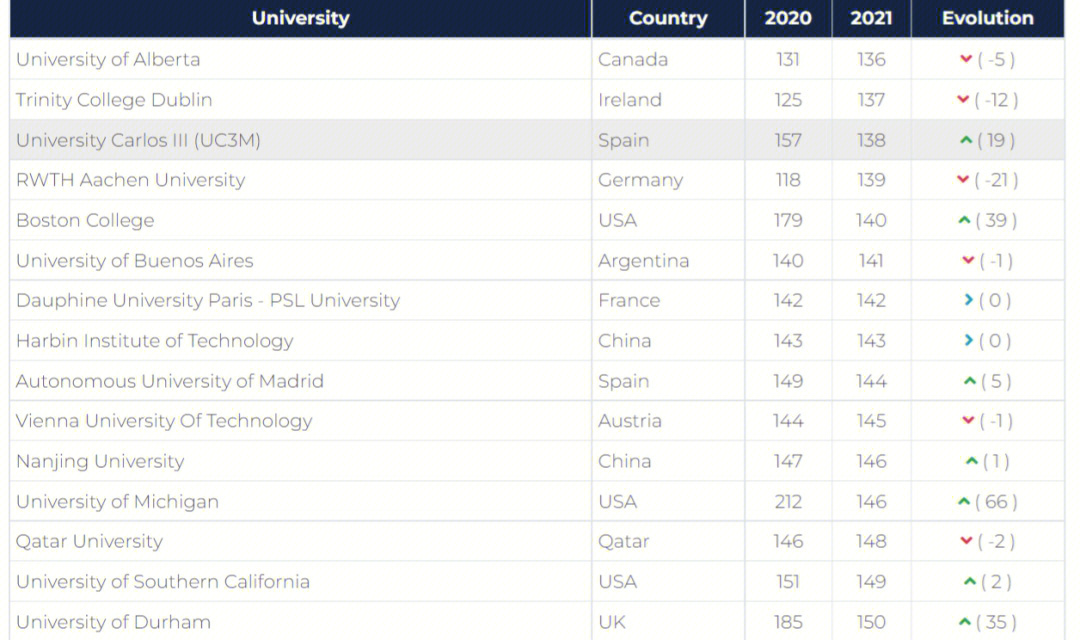Viewport: 1080px width, 640px height.
Task: Click Vienna University Of Technology name
Action: [164, 421]
